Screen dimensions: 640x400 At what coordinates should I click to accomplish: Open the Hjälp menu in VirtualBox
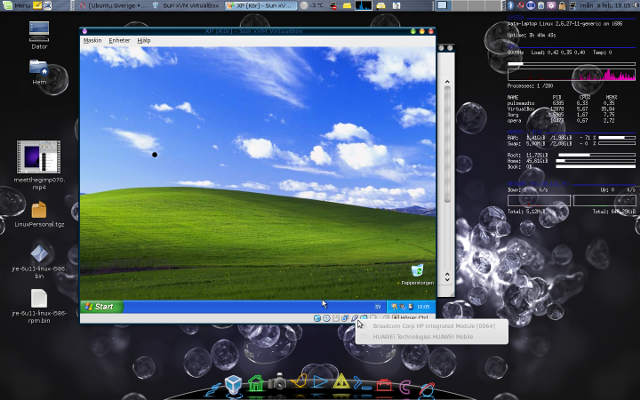point(144,40)
